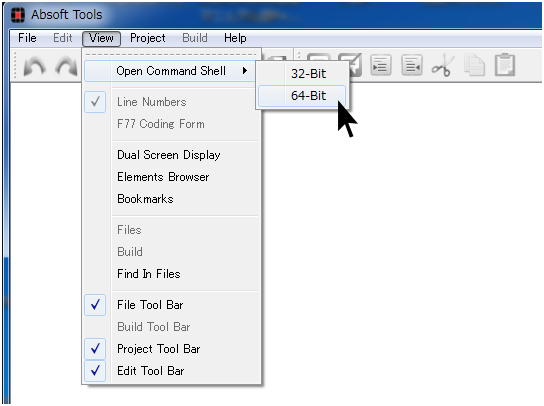The width and height of the screenshot is (544, 406).
Task: Open Find In Files panel
Action: 148,274
